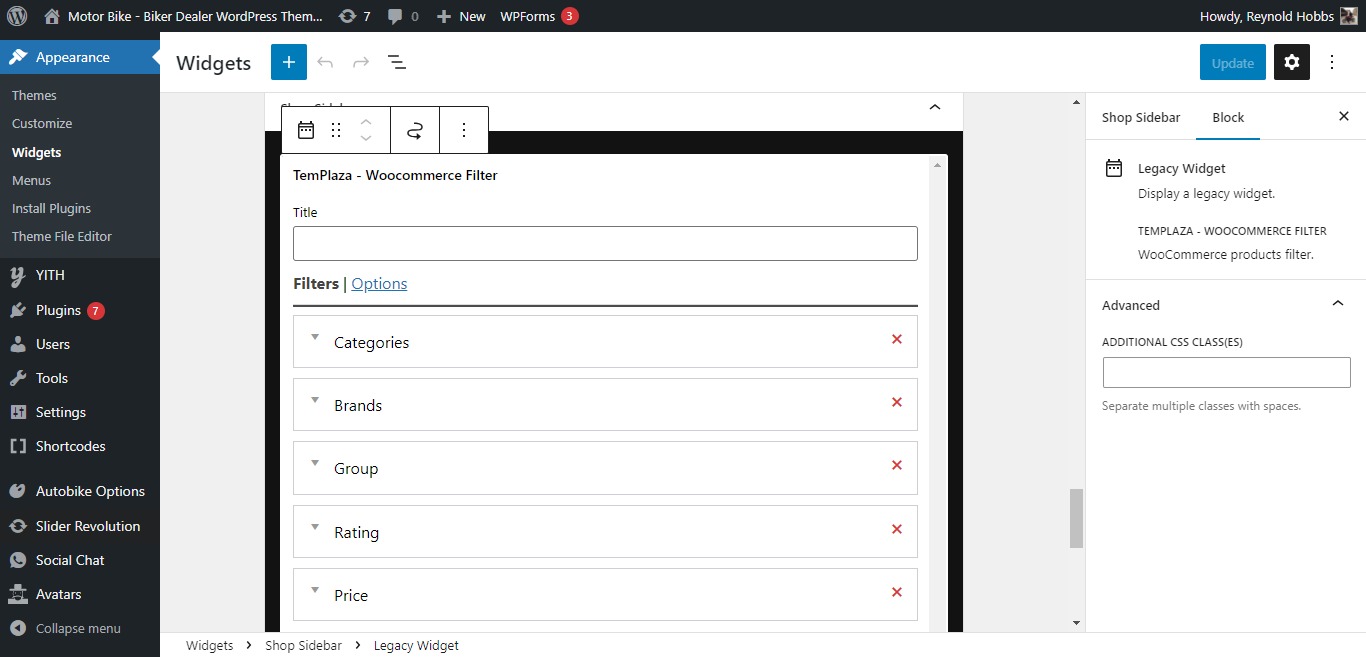Switch to the Options tab link
The width and height of the screenshot is (1366, 657).
click(x=379, y=283)
